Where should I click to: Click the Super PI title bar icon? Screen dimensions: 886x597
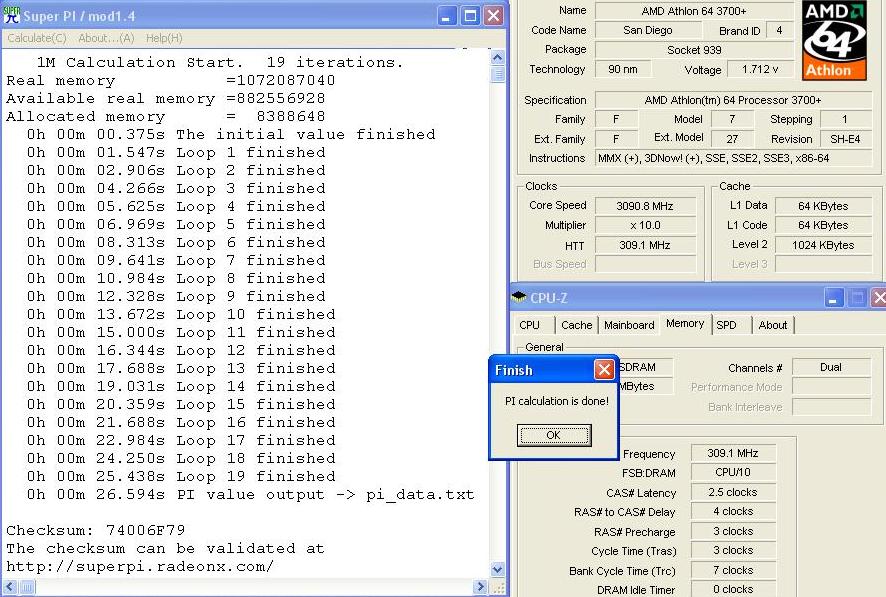pyautogui.click(x=11, y=15)
